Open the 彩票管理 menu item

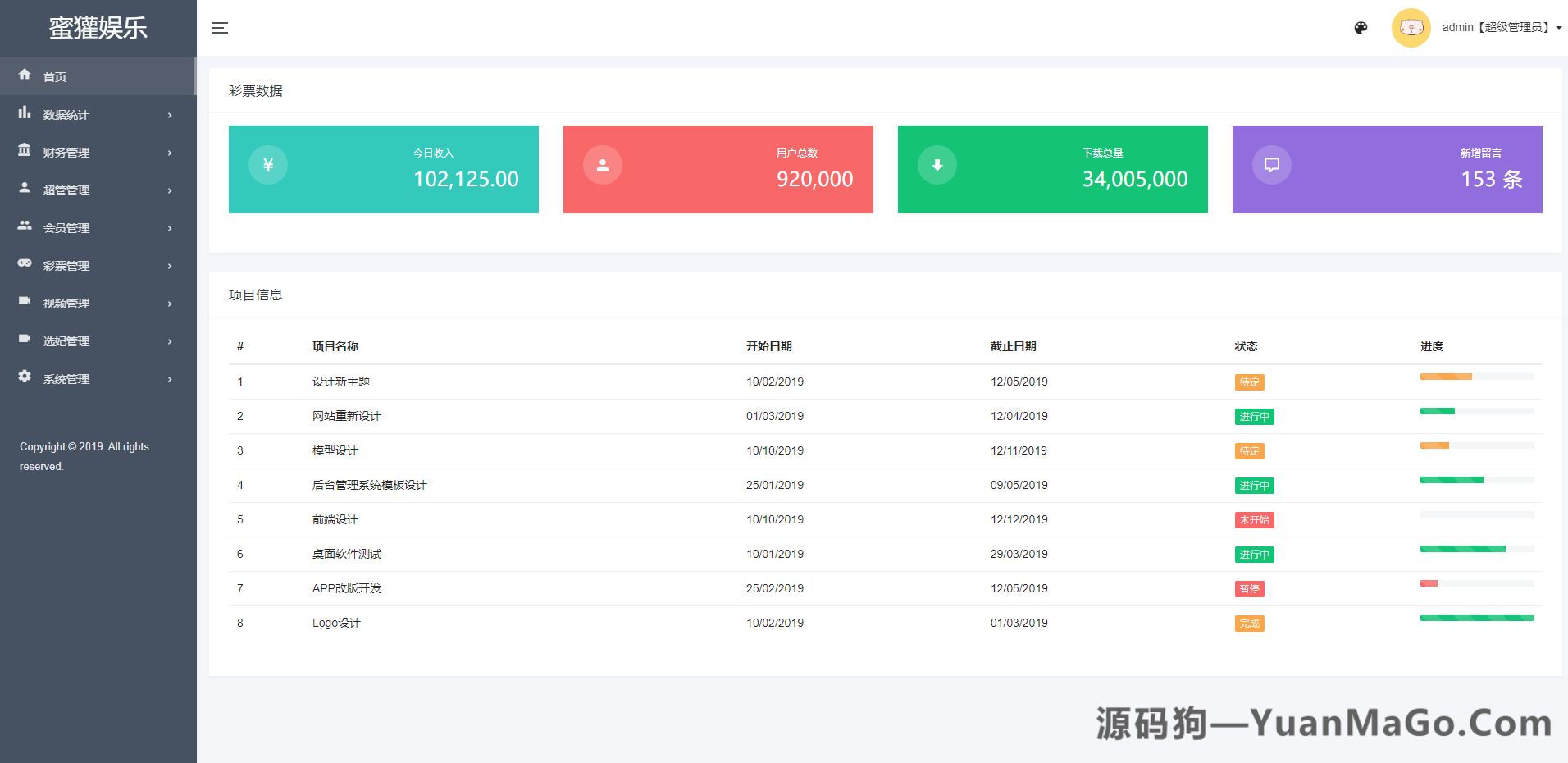66,266
